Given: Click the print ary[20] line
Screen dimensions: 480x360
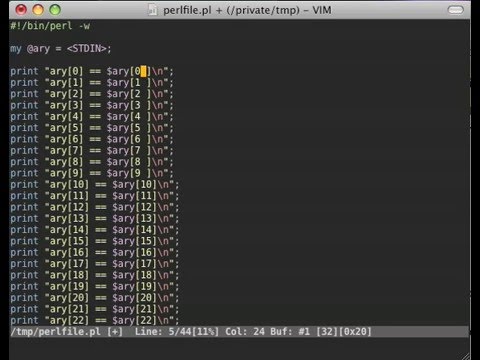Looking at the screenshot, I should point(95,298).
